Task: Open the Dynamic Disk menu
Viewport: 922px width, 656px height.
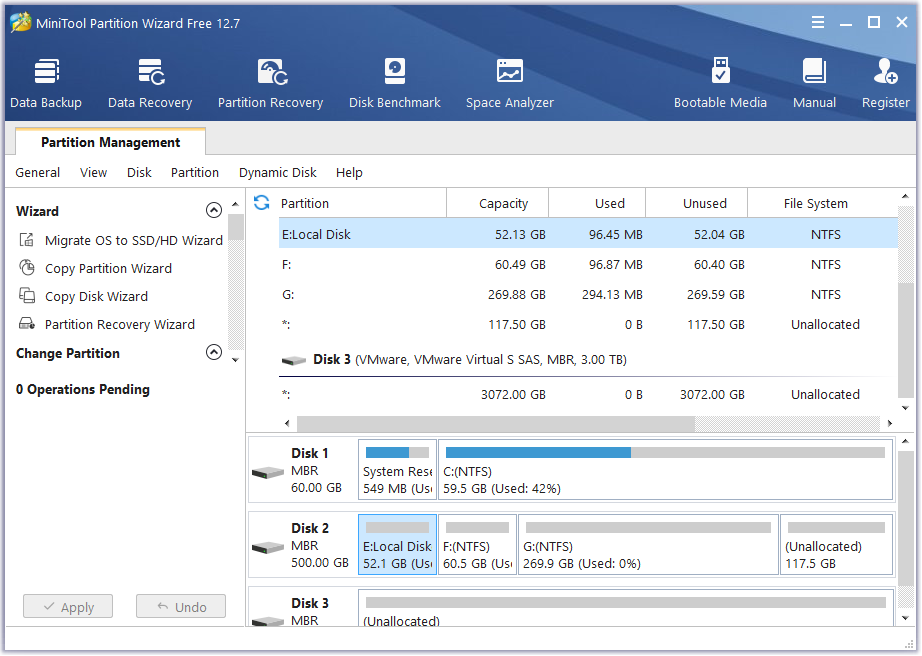Action: point(278,172)
